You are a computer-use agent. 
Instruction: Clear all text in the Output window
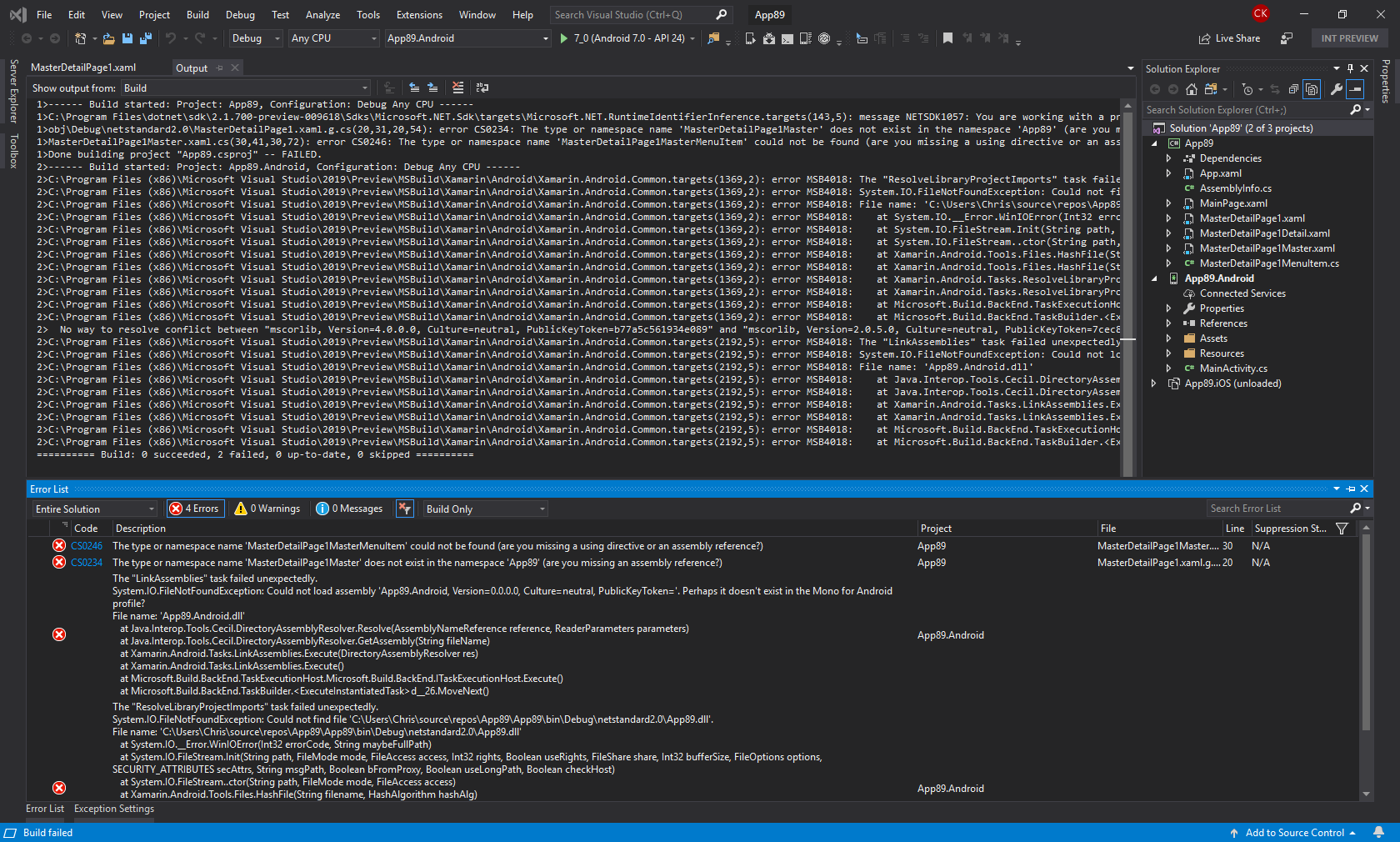click(x=457, y=88)
